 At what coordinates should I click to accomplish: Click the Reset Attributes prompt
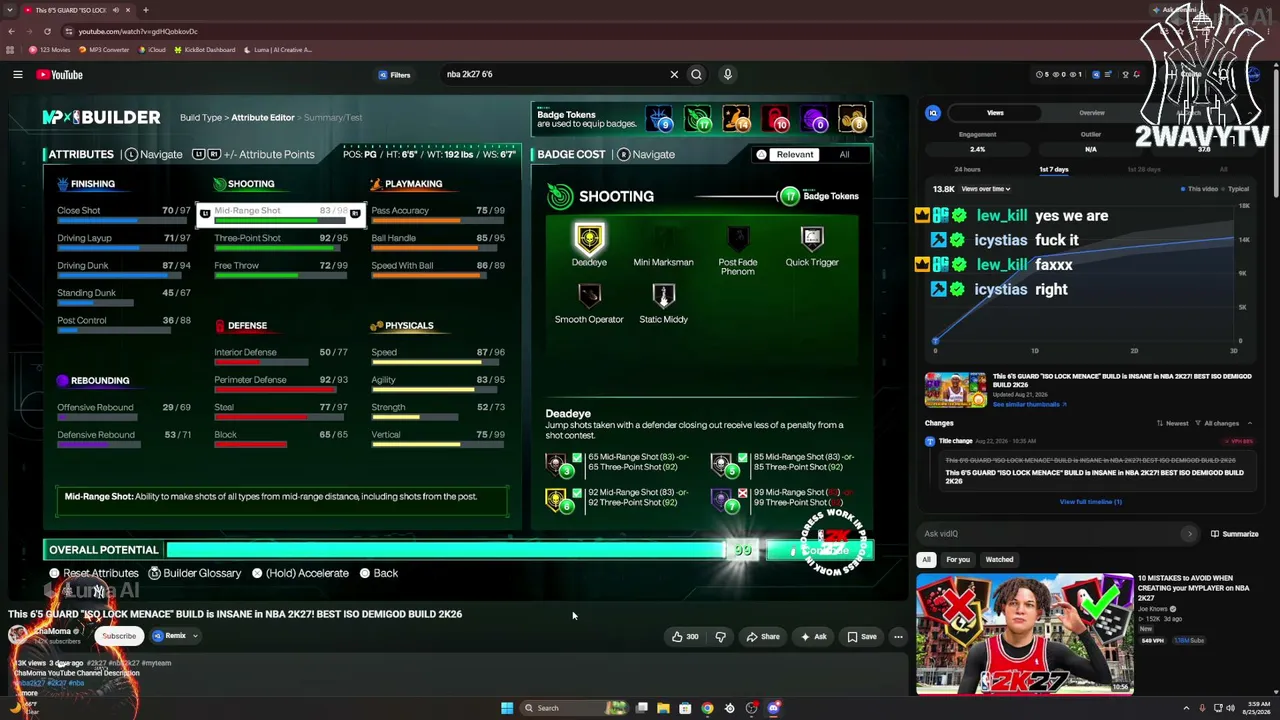[x=94, y=573]
